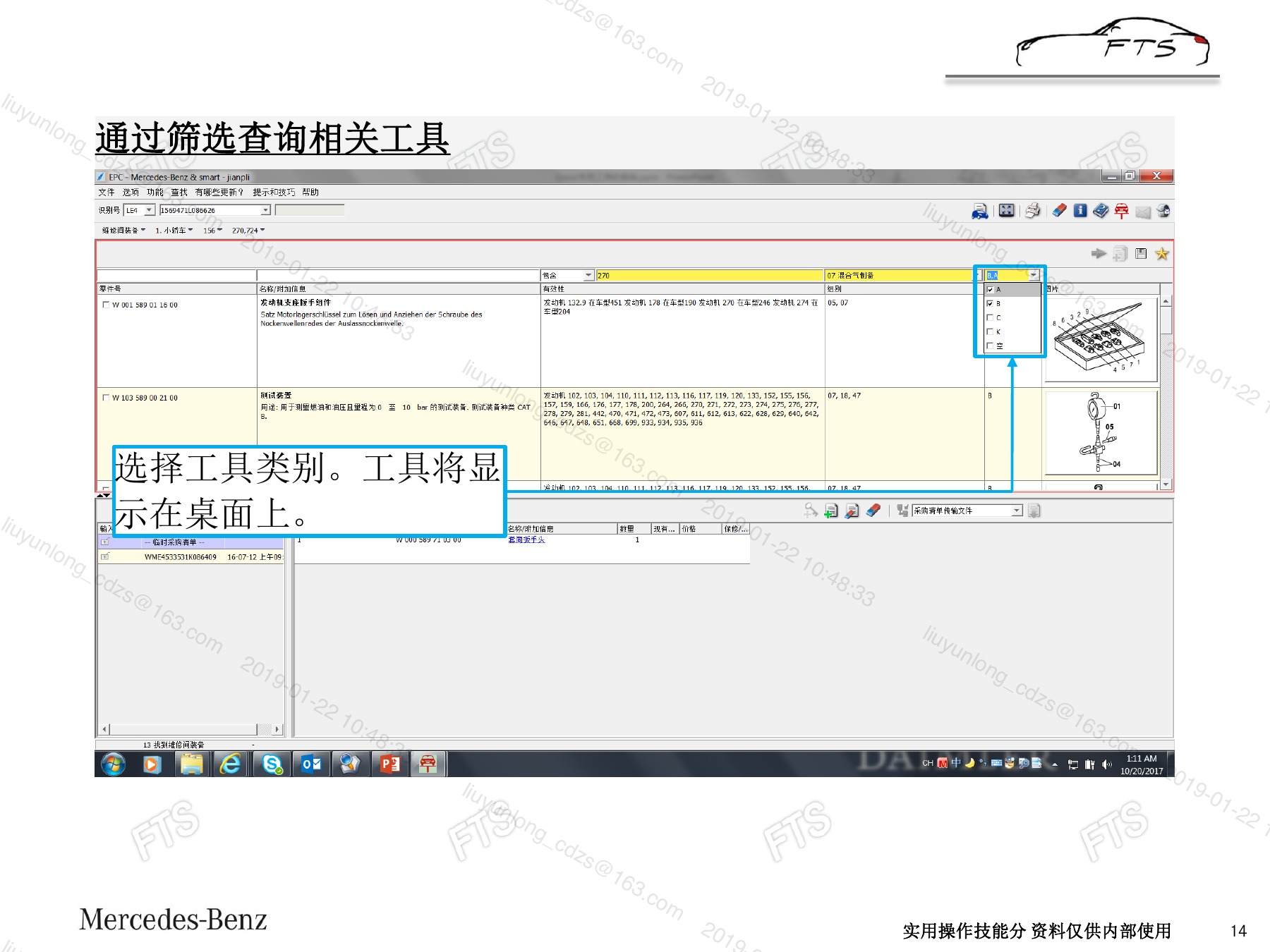Click the edit list pencil icon
Viewport: 1270px width, 952px height.
click(x=852, y=511)
